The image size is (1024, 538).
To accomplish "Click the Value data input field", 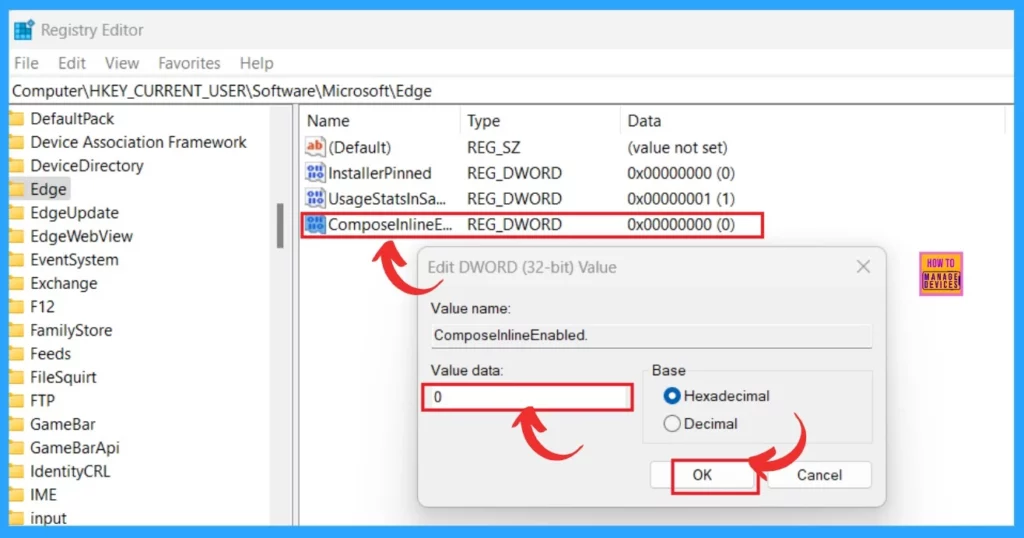I will click(527, 397).
